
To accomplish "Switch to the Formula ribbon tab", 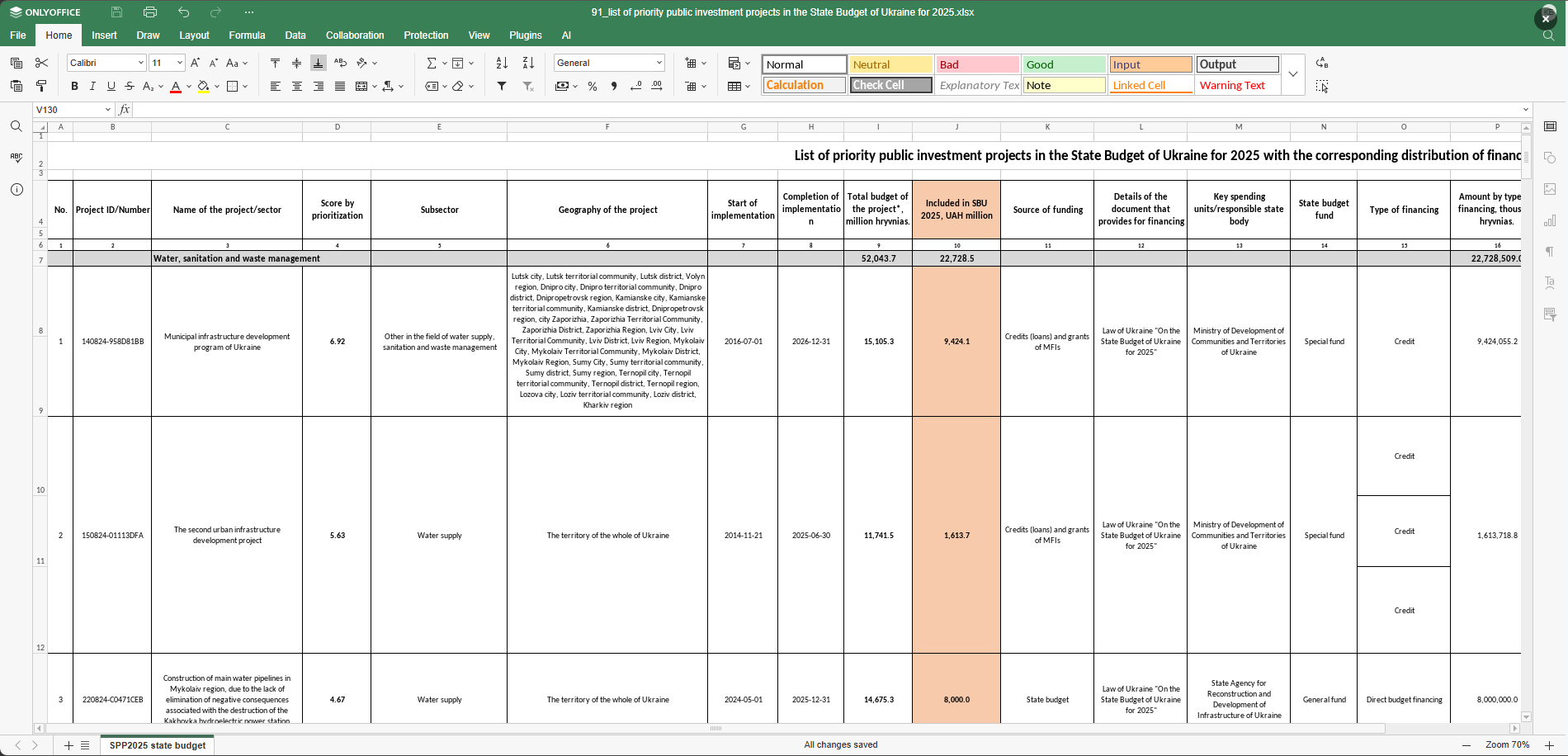I will 247,35.
